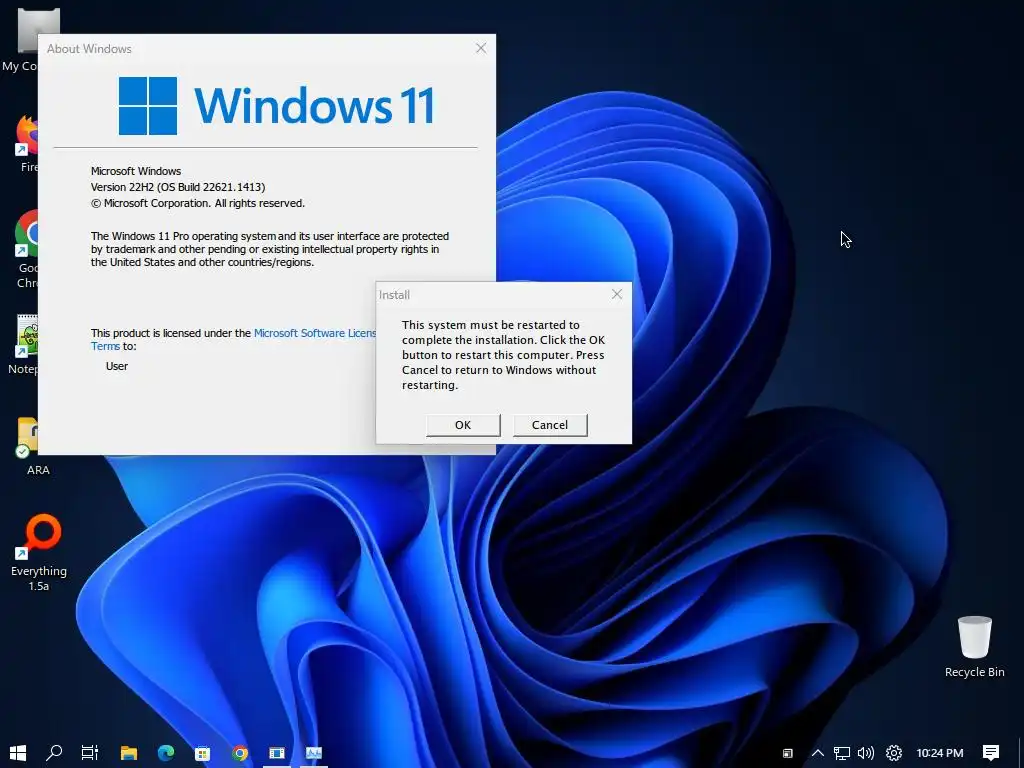Viewport: 1024px width, 768px height.
Task: Cancel the restart in Install dialog
Action: (x=550, y=424)
